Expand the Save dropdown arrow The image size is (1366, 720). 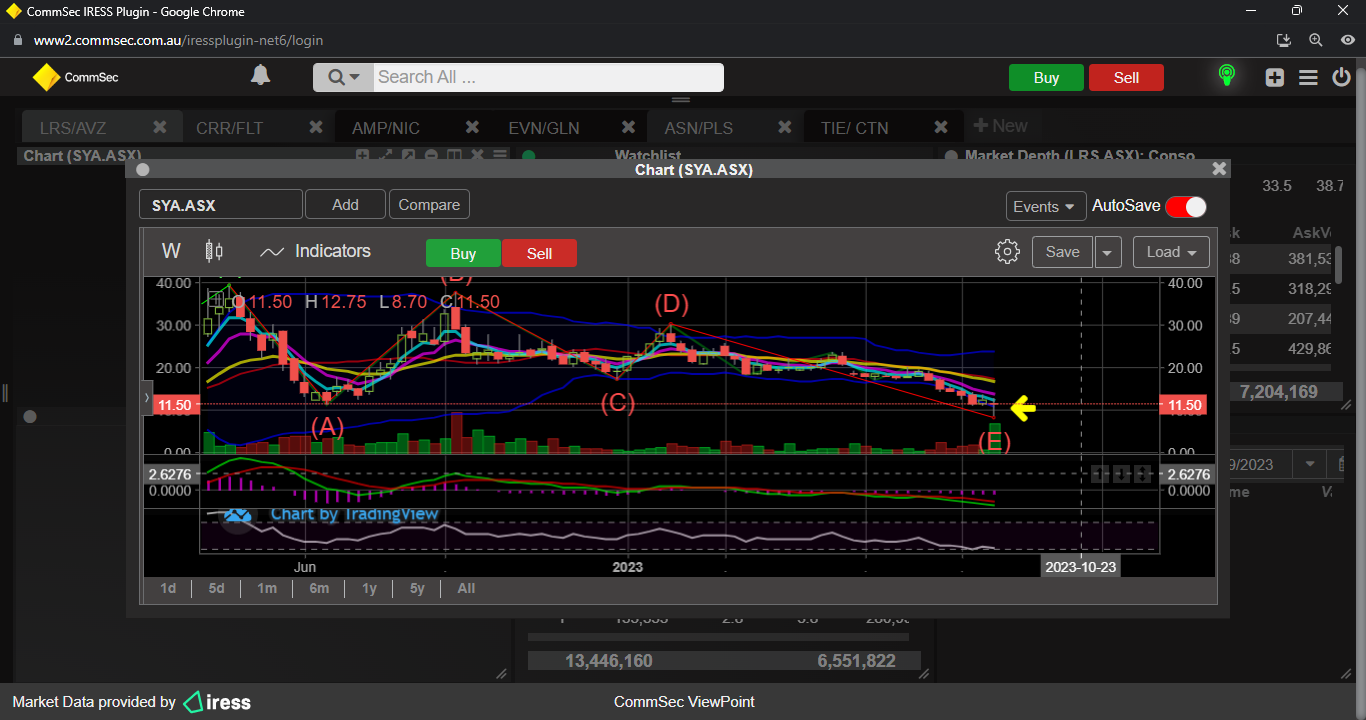click(x=1108, y=252)
